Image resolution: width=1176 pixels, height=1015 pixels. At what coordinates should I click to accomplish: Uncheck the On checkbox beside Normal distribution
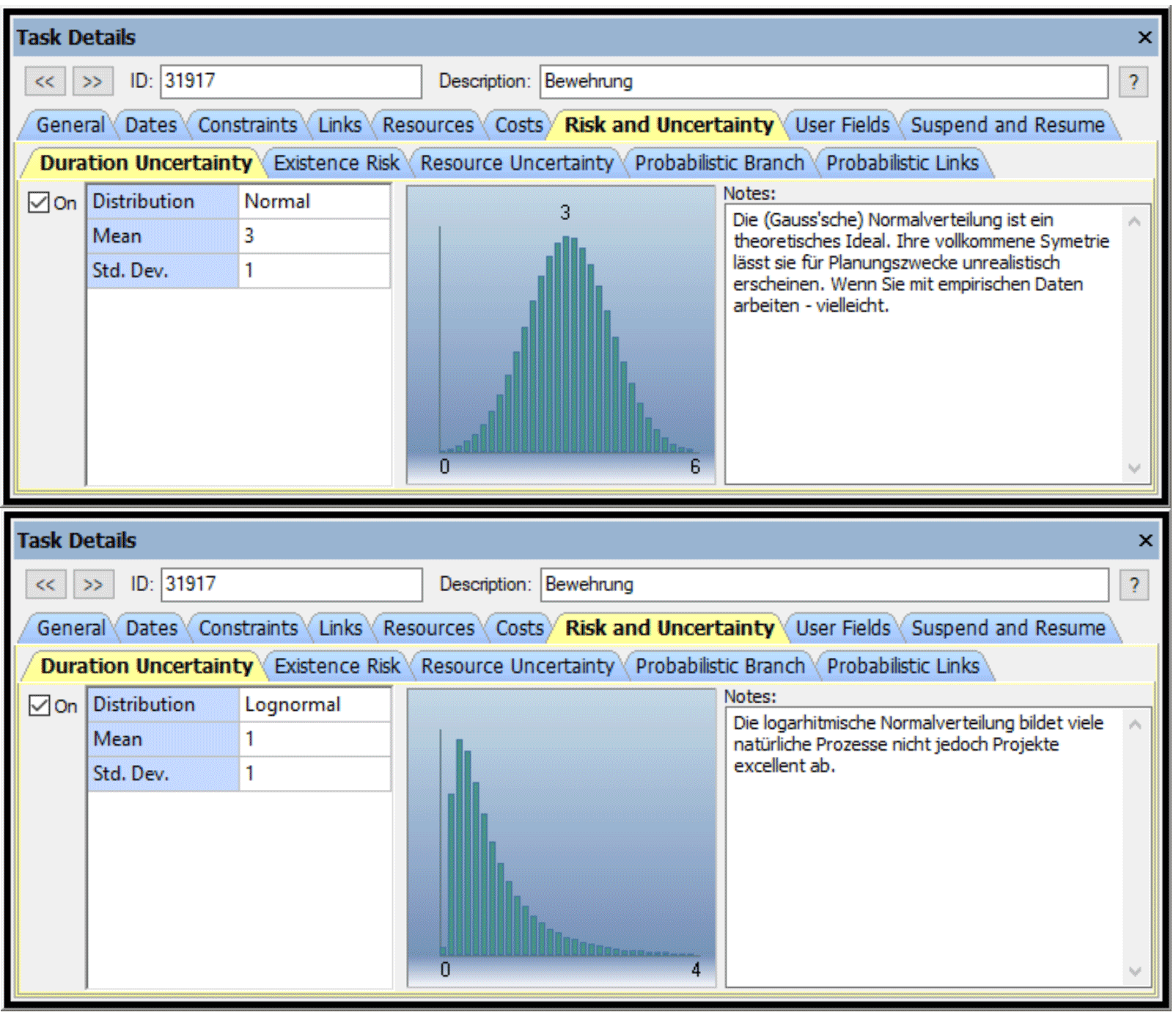click(x=39, y=202)
